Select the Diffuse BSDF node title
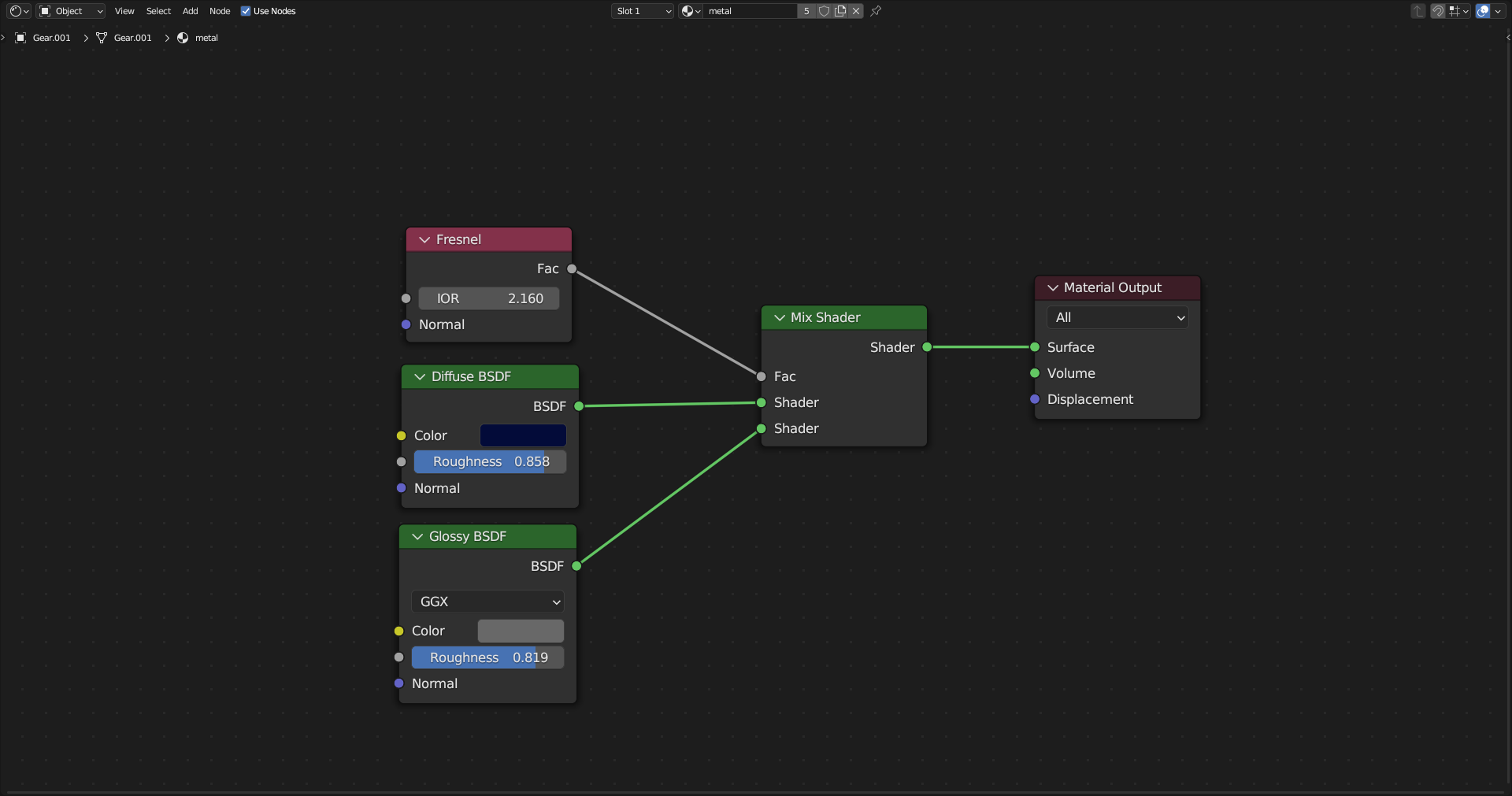The image size is (1512, 796). pos(471,376)
